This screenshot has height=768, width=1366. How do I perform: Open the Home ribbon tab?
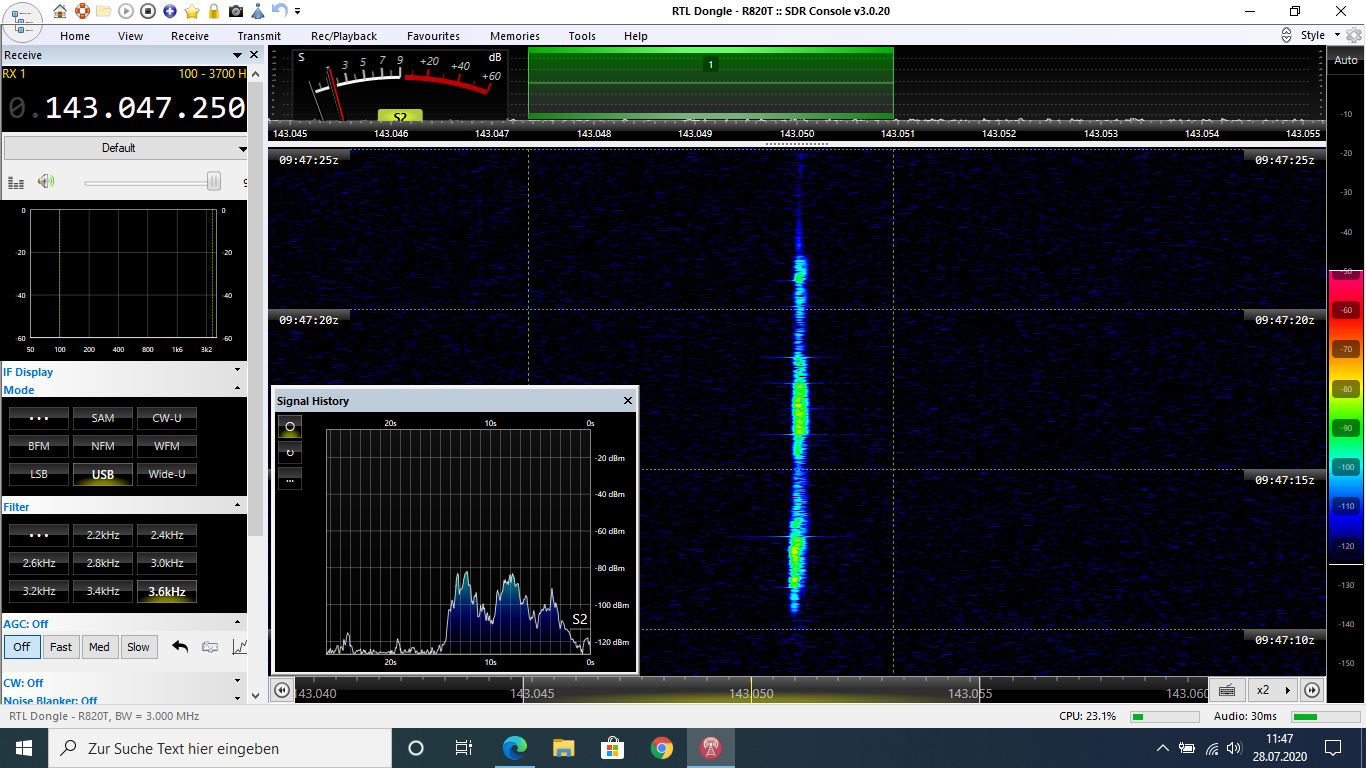coord(75,36)
